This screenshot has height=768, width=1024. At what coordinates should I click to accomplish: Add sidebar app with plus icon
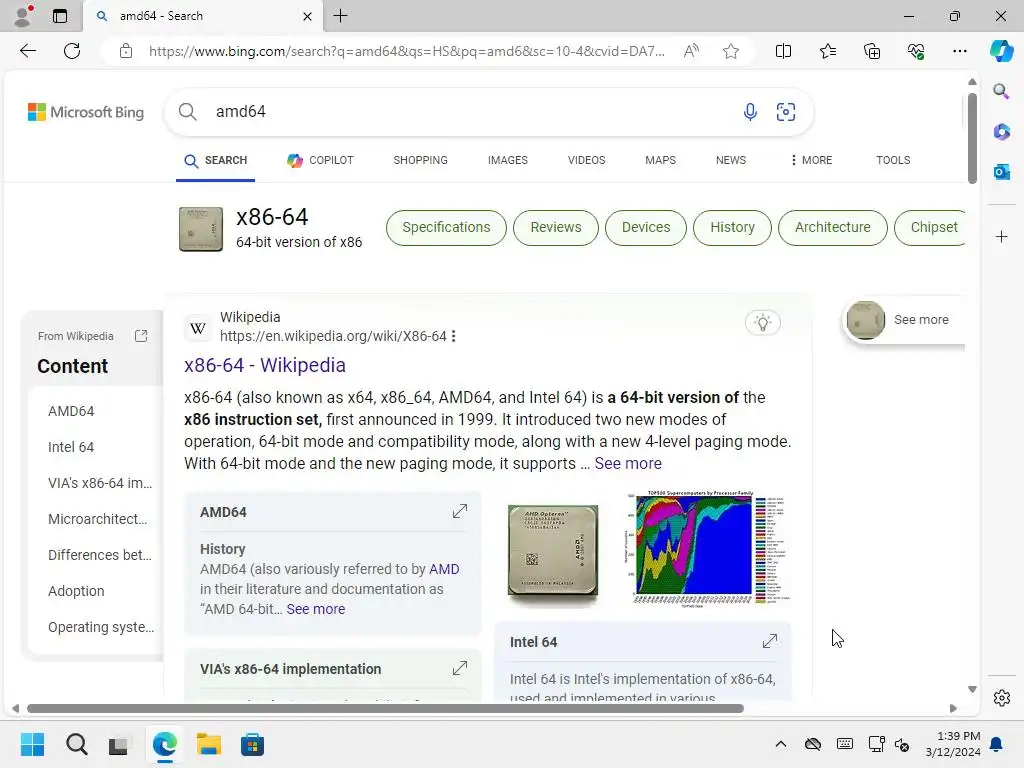[1001, 236]
